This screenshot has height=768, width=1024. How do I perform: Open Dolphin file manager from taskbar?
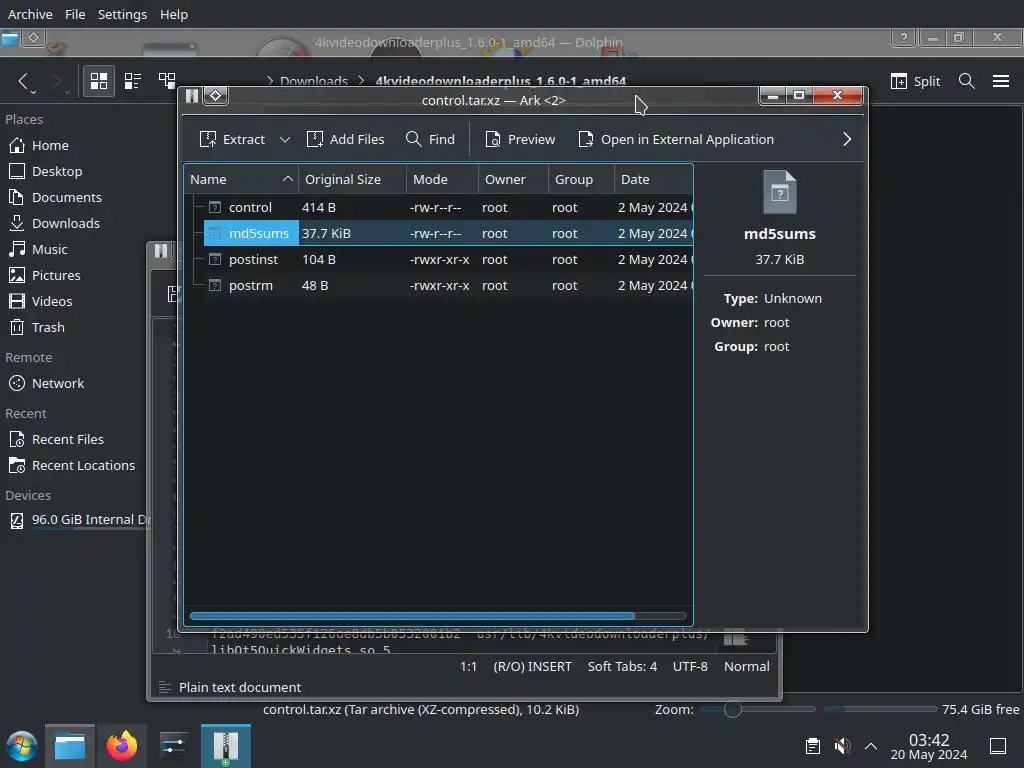pyautogui.click(x=70, y=746)
